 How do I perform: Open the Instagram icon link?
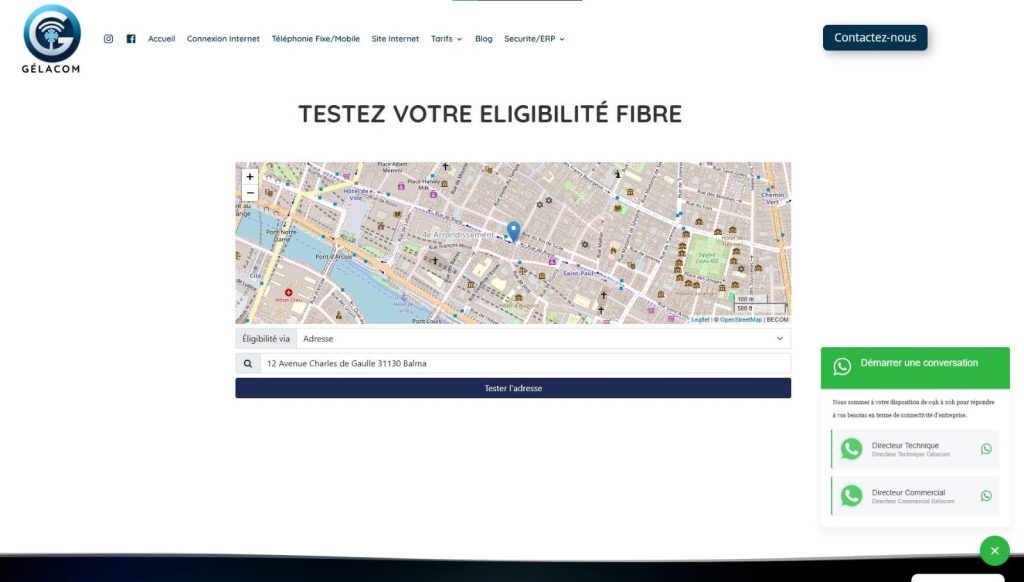click(x=108, y=39)
